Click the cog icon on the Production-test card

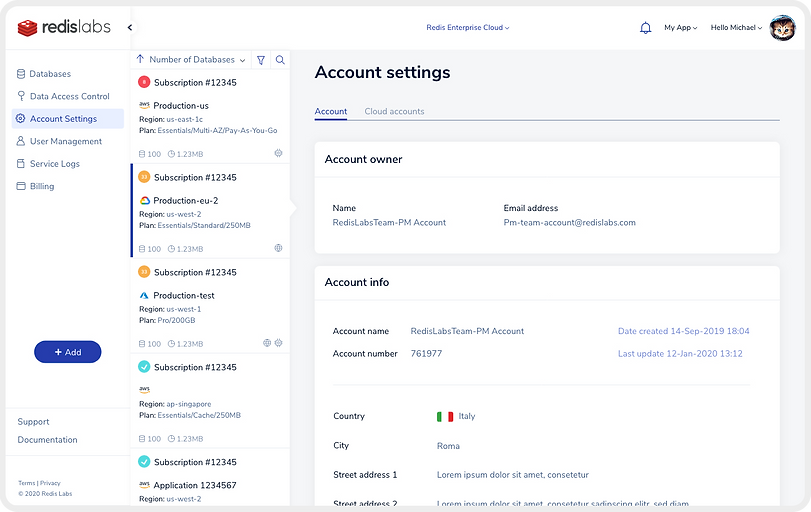tap(278, 343)
